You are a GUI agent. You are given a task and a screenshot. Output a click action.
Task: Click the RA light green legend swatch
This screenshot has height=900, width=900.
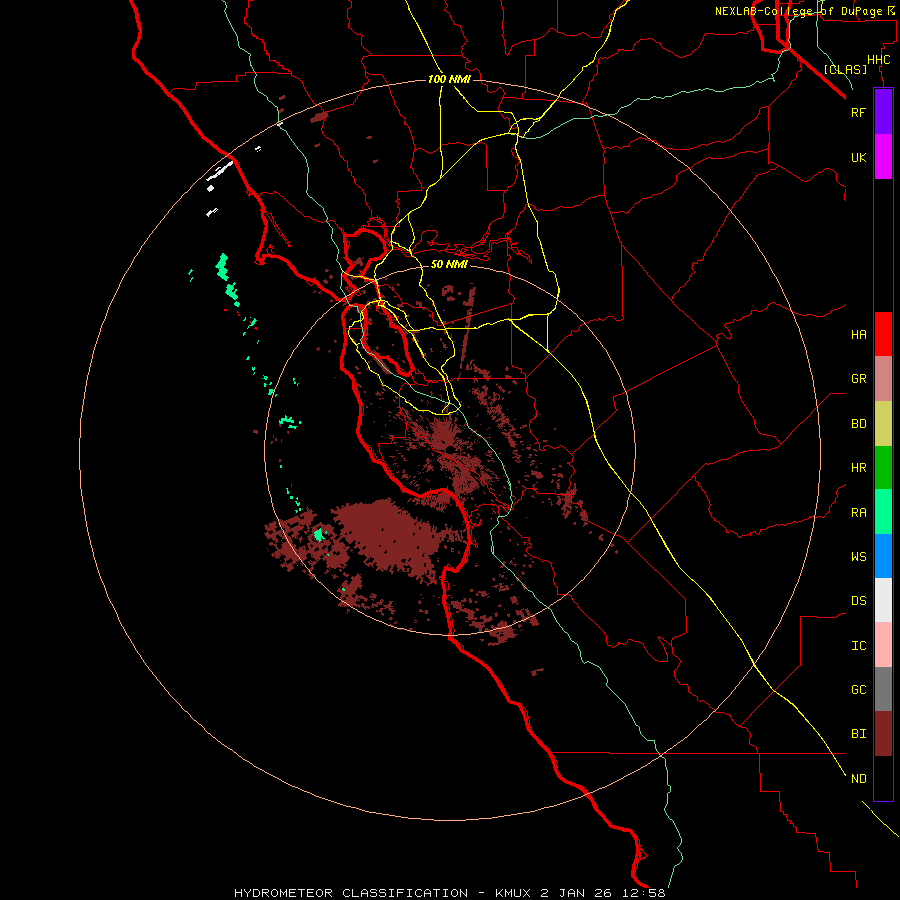point(883,512)
